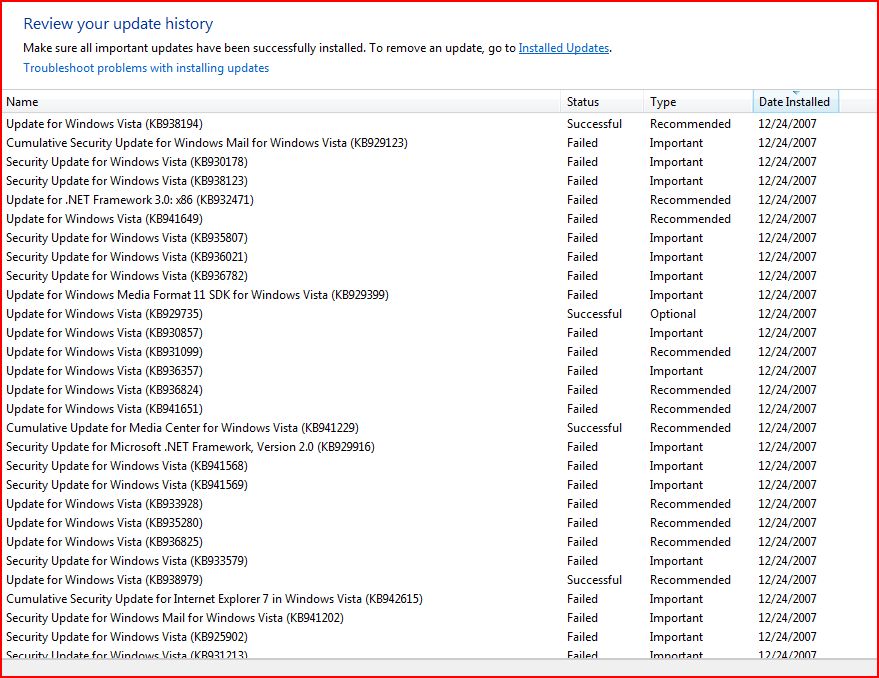Click the Failed status of KB929123
The height and width of the screenshot is (678, 879).
(582, 143)
